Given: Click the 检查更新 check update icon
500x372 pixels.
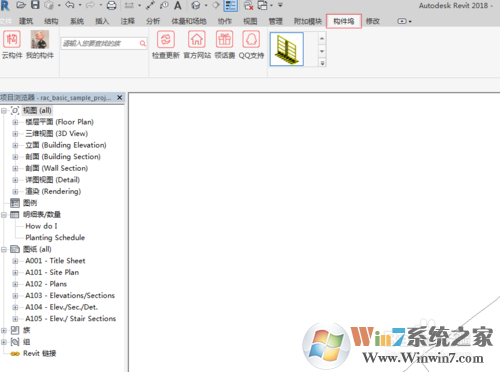Looking at the screenshot, I should (166, 39).
